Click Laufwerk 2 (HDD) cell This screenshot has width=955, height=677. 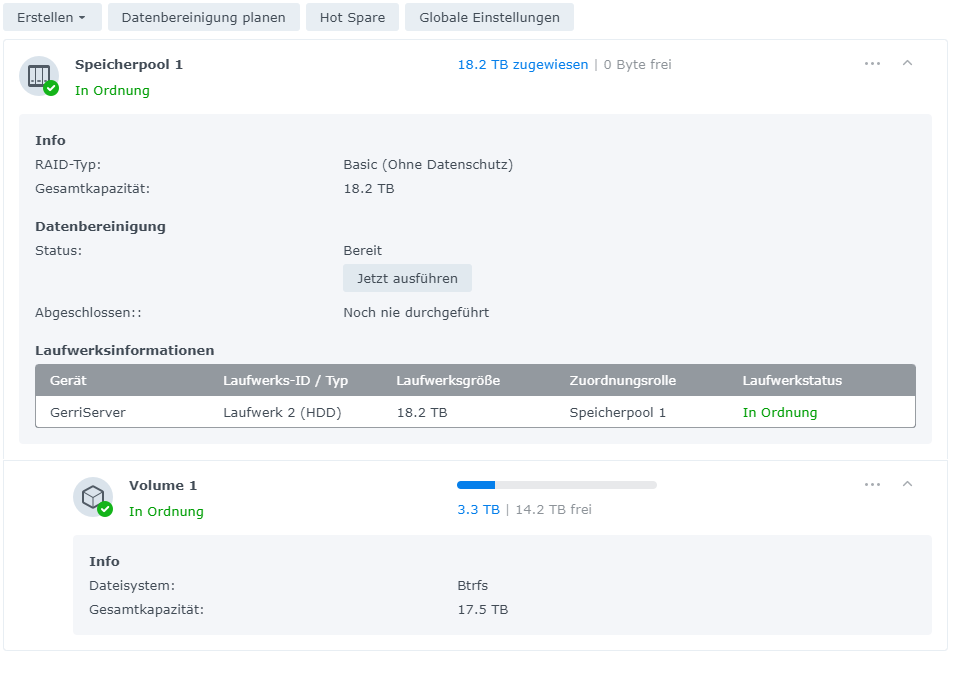[x=282, y=412]
